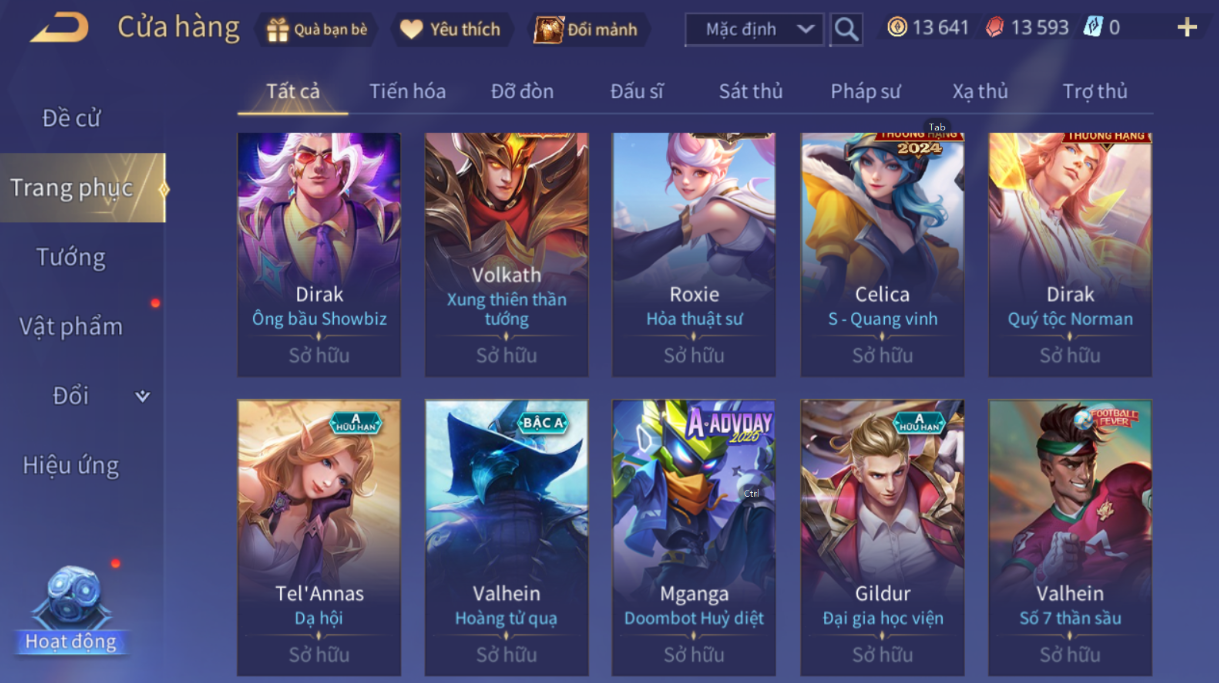The height and width of the screenshot is (683, 1219).
Task: Select the Pháp sư category tab
Action: (865, 91)
